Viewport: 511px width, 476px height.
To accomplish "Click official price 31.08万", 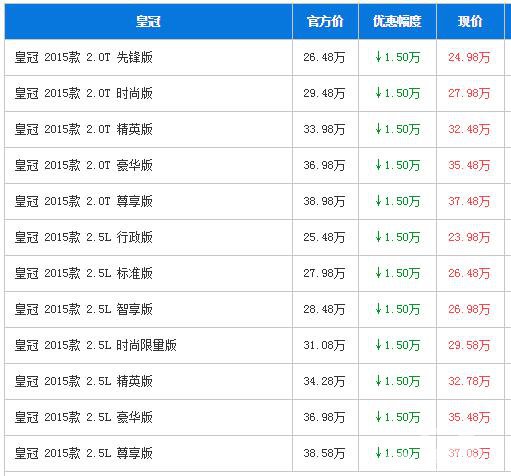I will point(324,345).
